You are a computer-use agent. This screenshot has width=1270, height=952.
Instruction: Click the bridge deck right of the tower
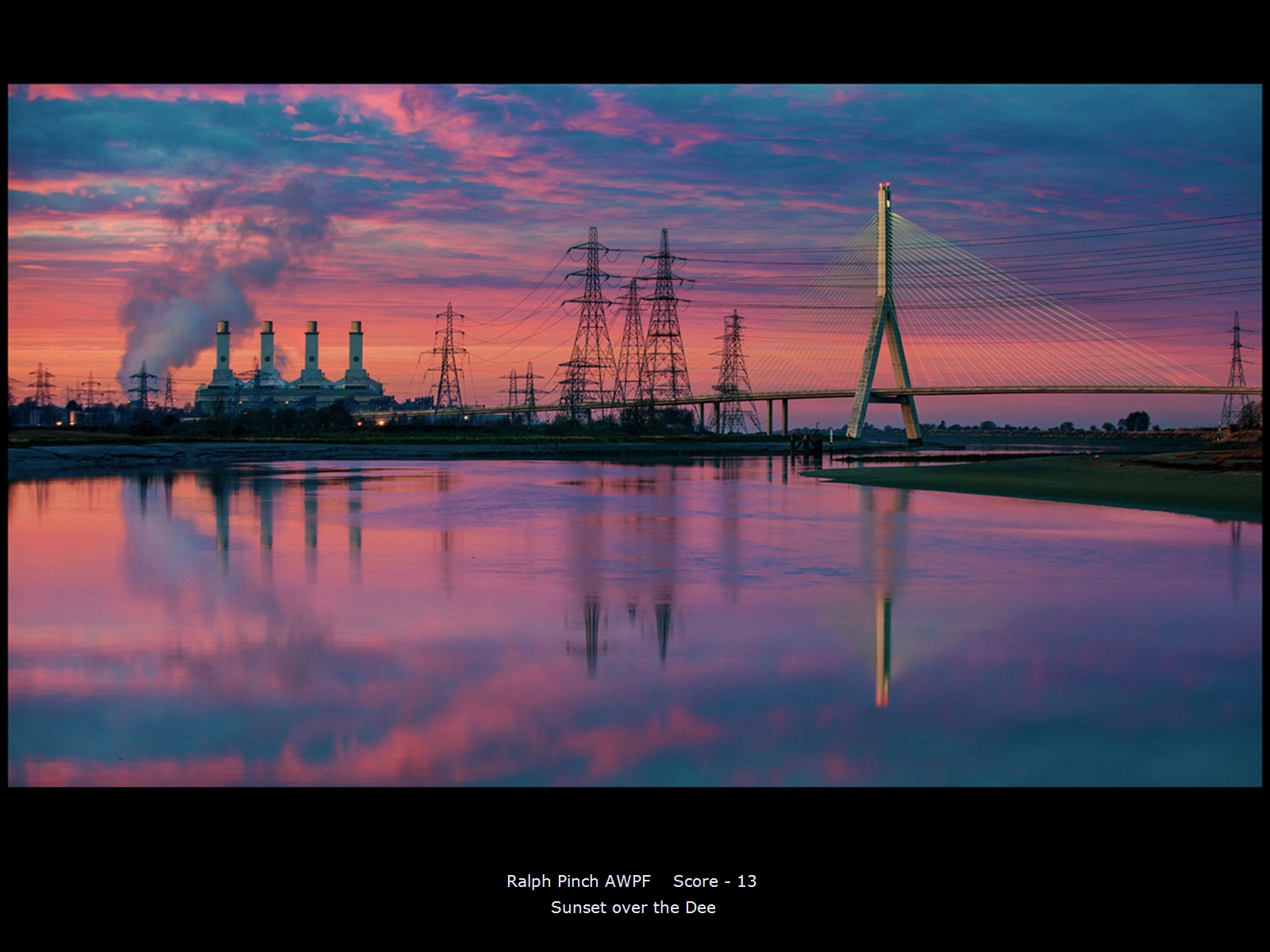[1072, 390]
